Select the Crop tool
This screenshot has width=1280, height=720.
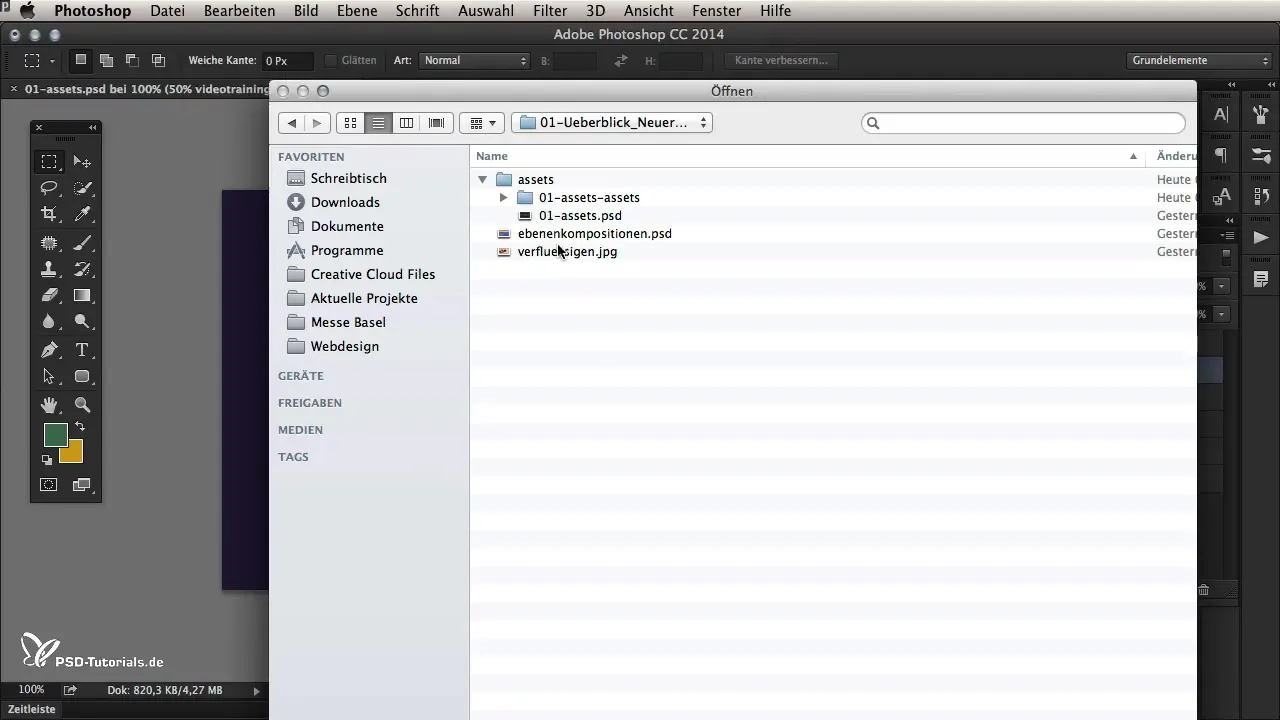48,214
